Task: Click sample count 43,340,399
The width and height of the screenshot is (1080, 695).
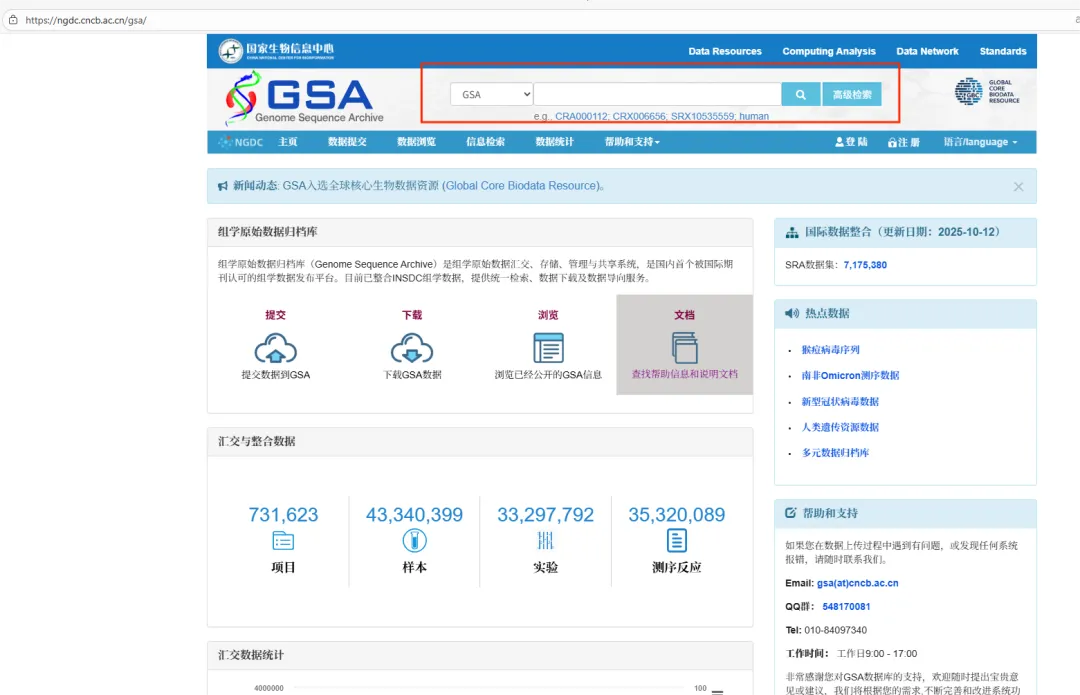Action: point(414,515)
